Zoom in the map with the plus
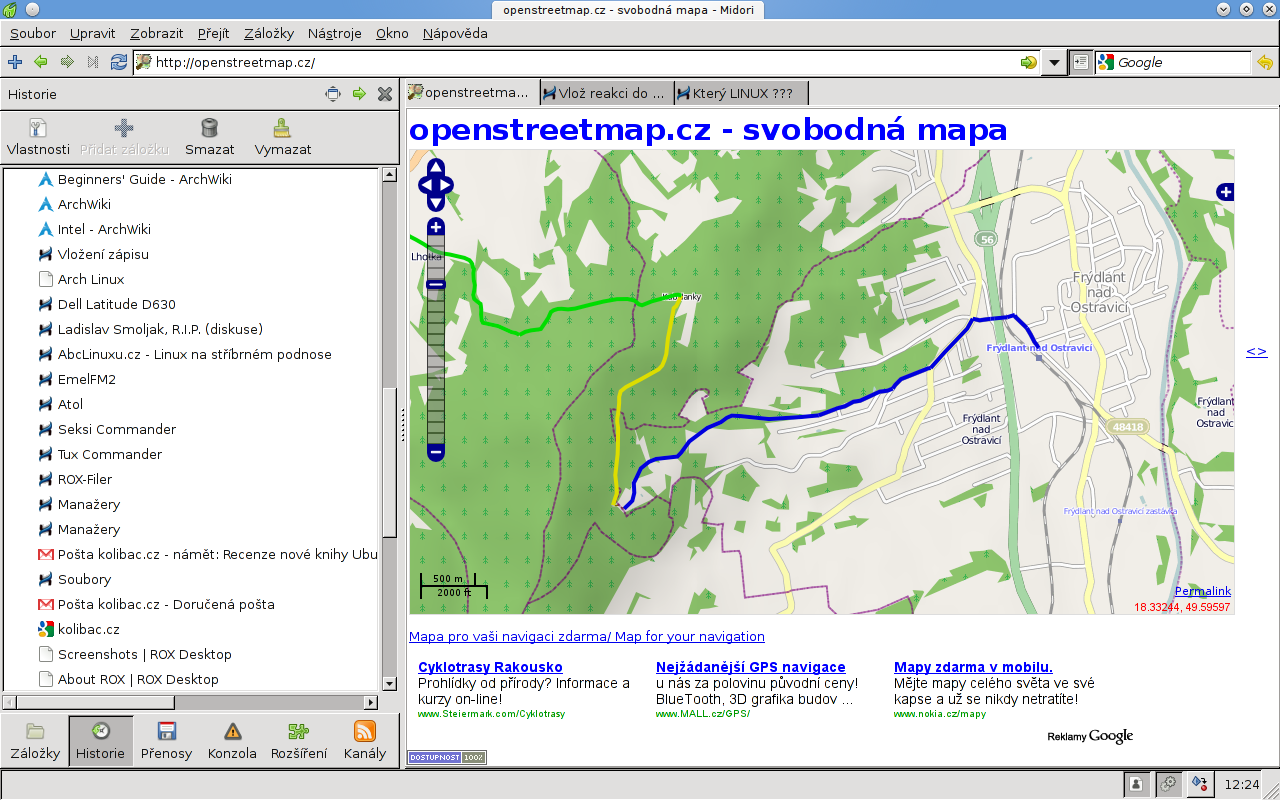The height and width of the screenshot is (800, 1280). tap(436, 227)
